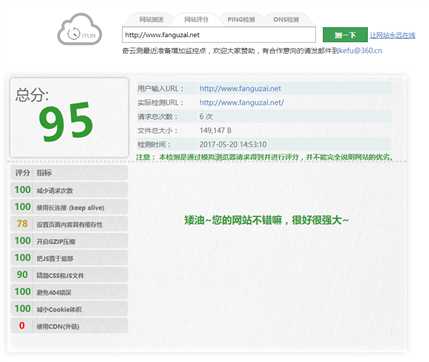Open the actual detected URL fanguzai.net/ link
Image resolution: width=429 pixels, height=362 pixels.
click(x=242, y=103)
